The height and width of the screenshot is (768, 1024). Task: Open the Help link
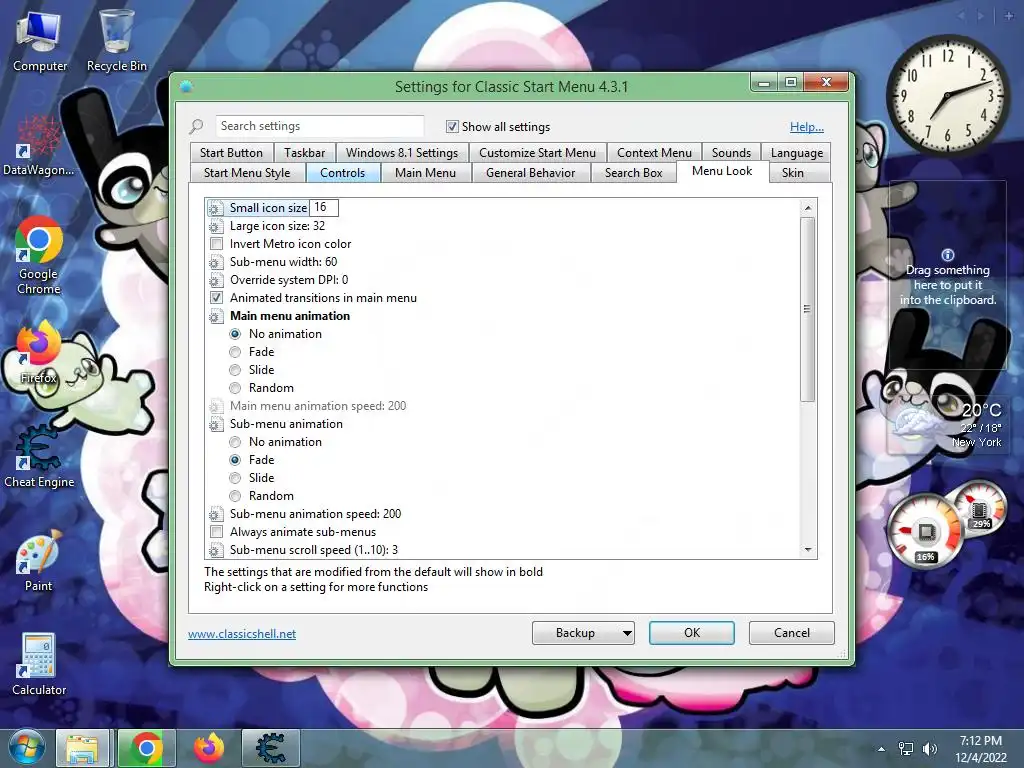point(807,127)
